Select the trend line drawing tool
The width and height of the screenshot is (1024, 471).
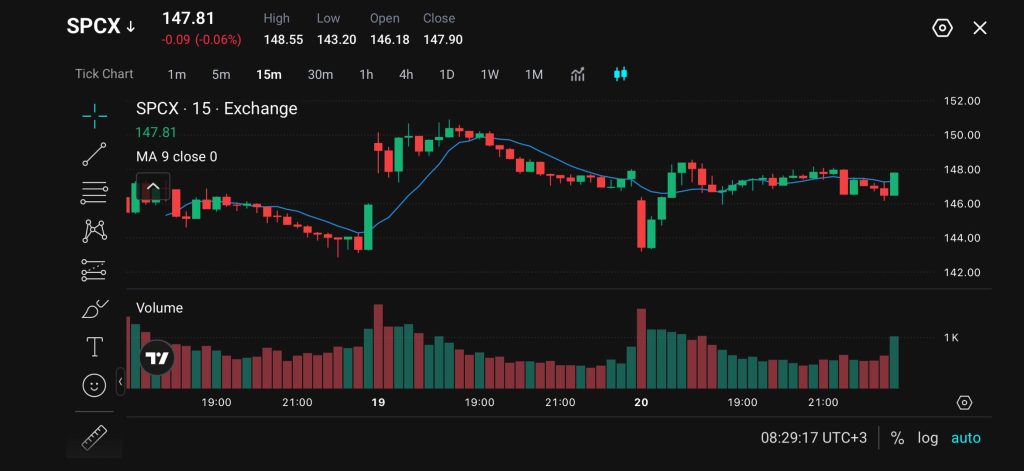[95, 154]
